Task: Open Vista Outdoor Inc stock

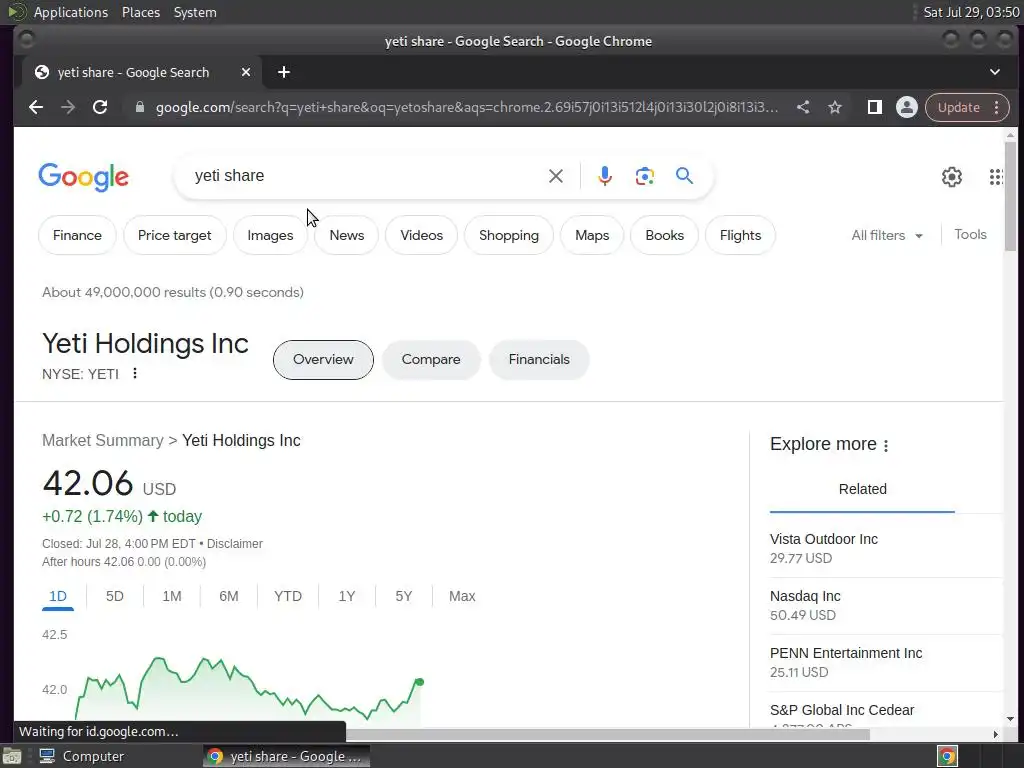Action: click(x=886, y=549)
